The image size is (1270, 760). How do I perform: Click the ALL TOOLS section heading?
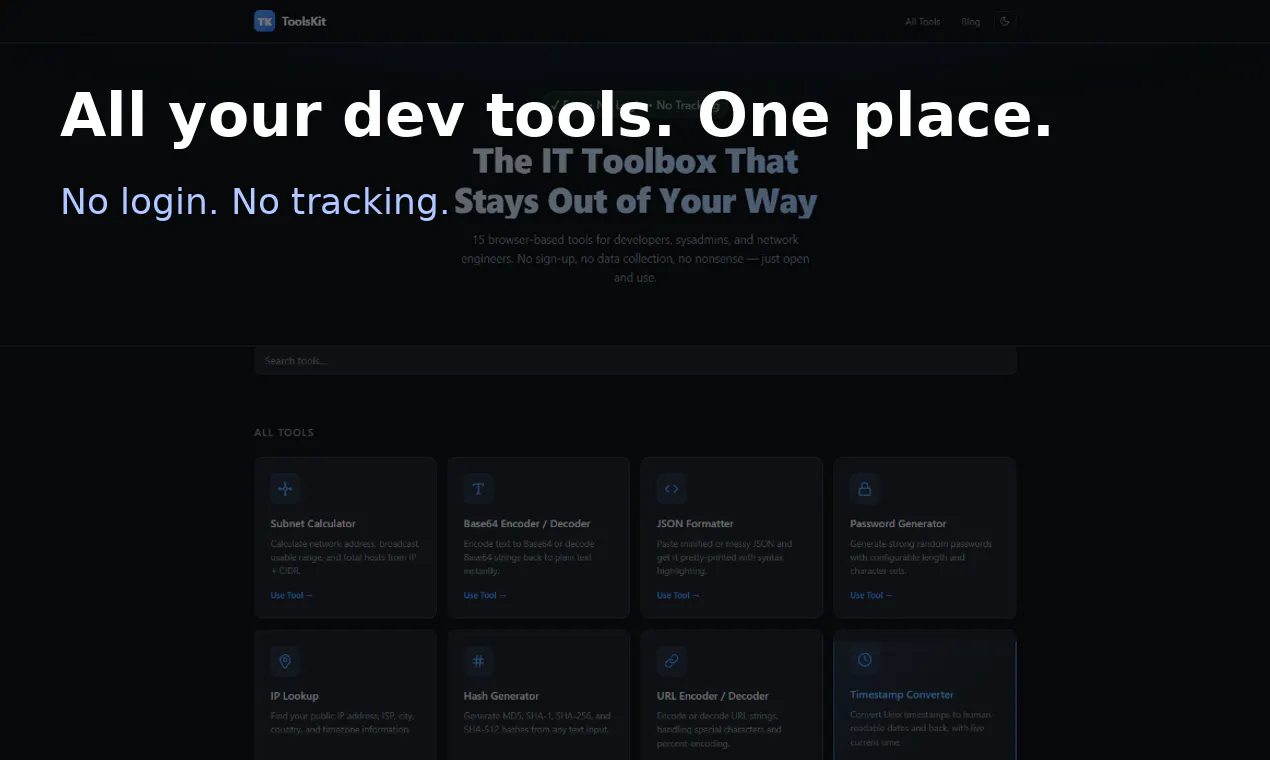[x=284, y=433]
